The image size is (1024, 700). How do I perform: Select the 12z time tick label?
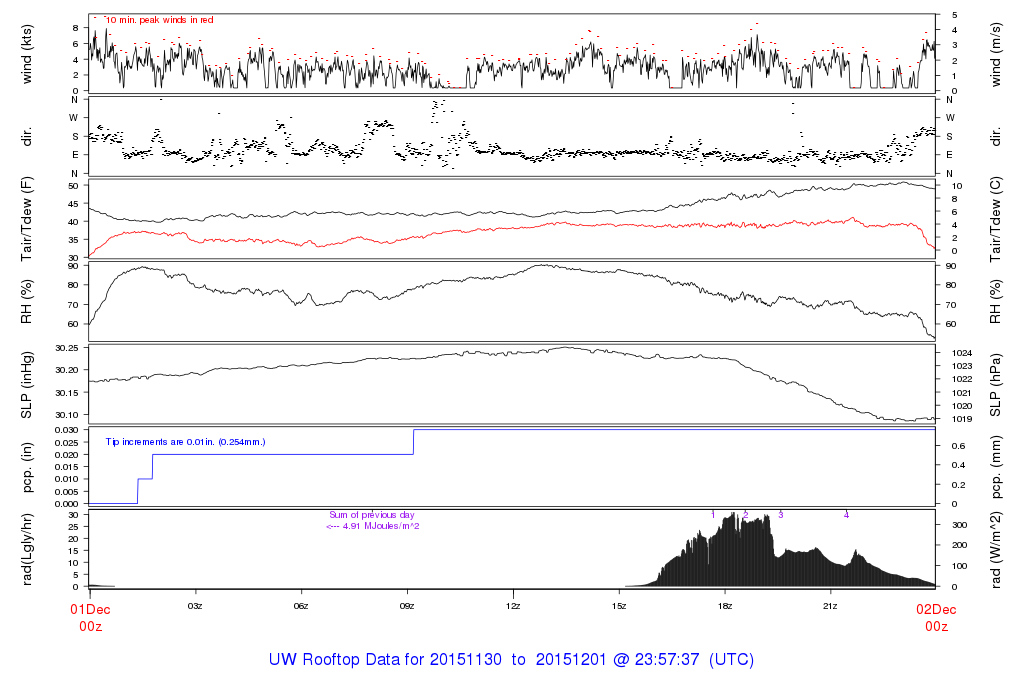[x=513, y=606]
